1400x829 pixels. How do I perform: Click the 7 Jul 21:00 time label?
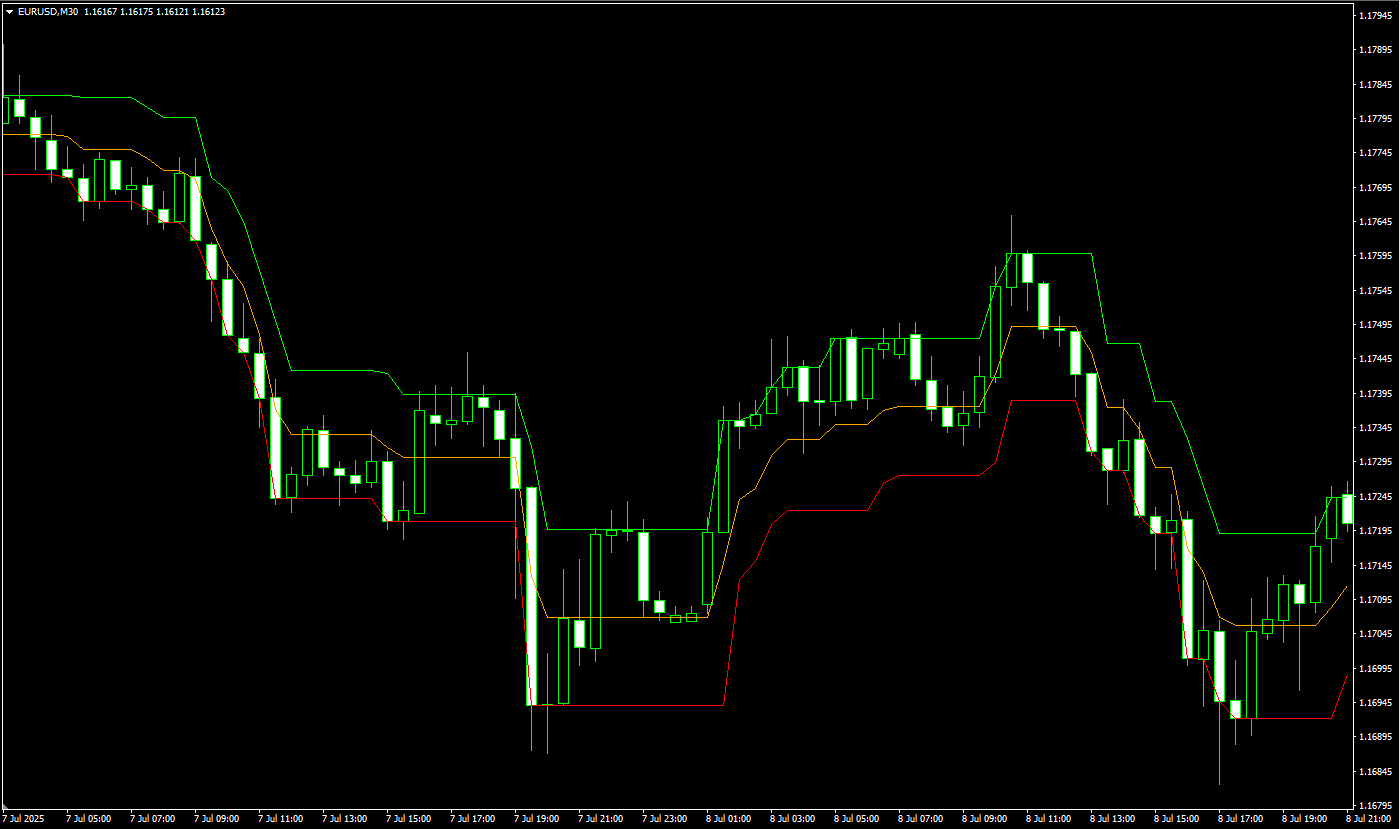click(600, 819)
